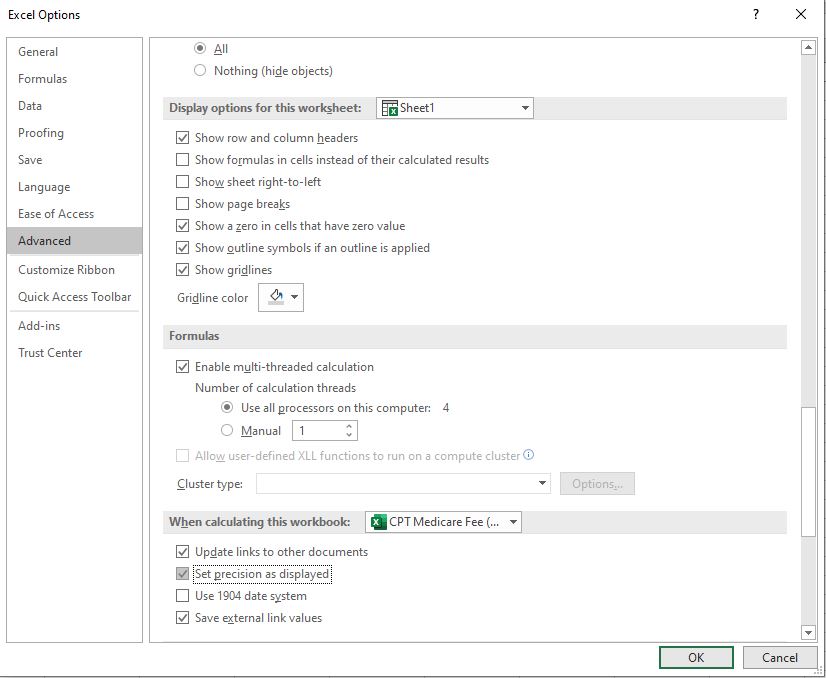Screen dimensions: 826x678
Task: Open the Display options worksheet dropdown
Action: click(x=525, y=108)
